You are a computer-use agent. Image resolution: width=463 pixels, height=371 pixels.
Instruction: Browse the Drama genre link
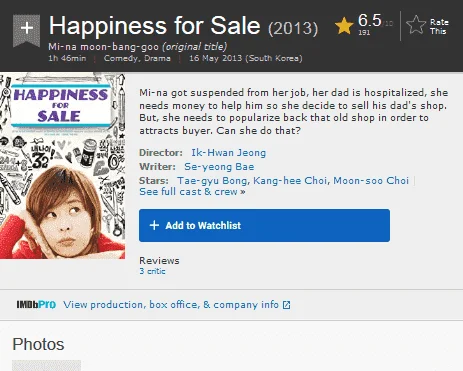[158, 58]
